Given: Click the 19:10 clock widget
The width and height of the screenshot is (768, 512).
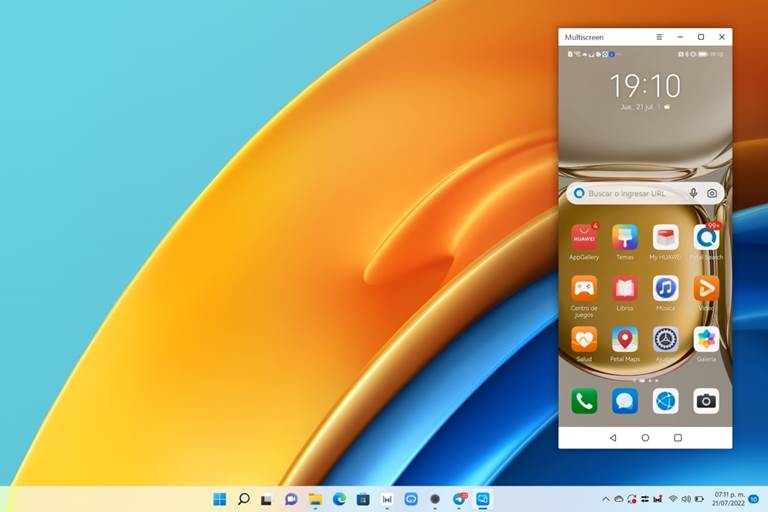Looking at the screenshot, I should (x=645, y=86).
